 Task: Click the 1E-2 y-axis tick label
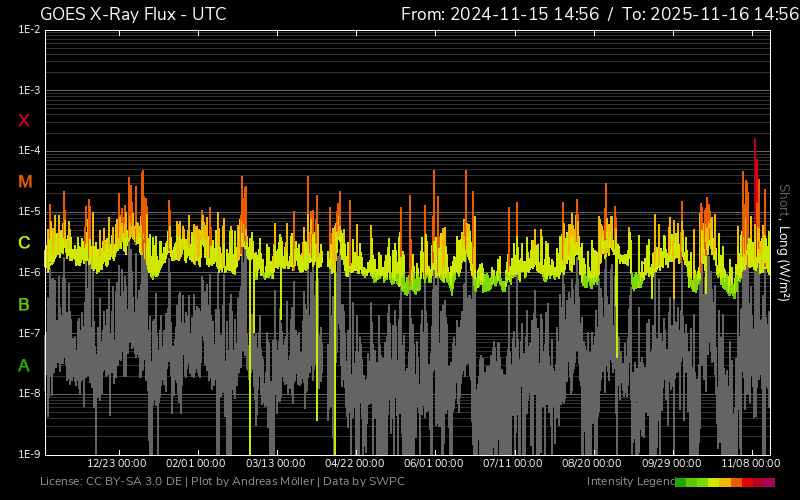30,30
